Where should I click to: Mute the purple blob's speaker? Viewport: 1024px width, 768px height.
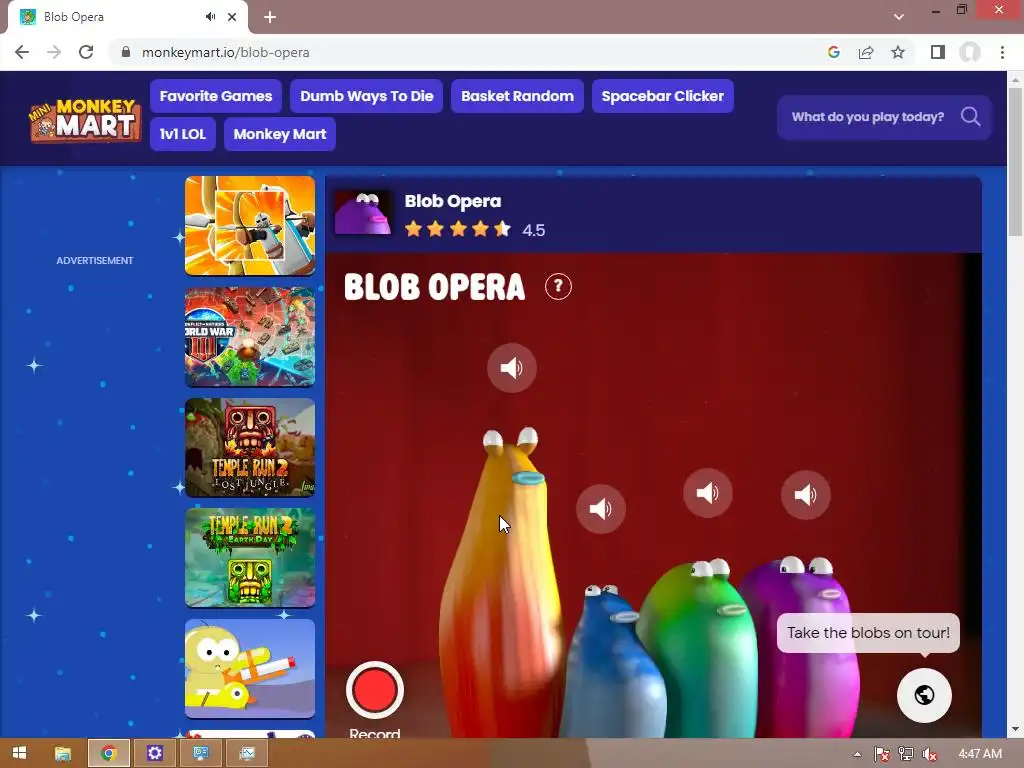[x=805, y=495]
